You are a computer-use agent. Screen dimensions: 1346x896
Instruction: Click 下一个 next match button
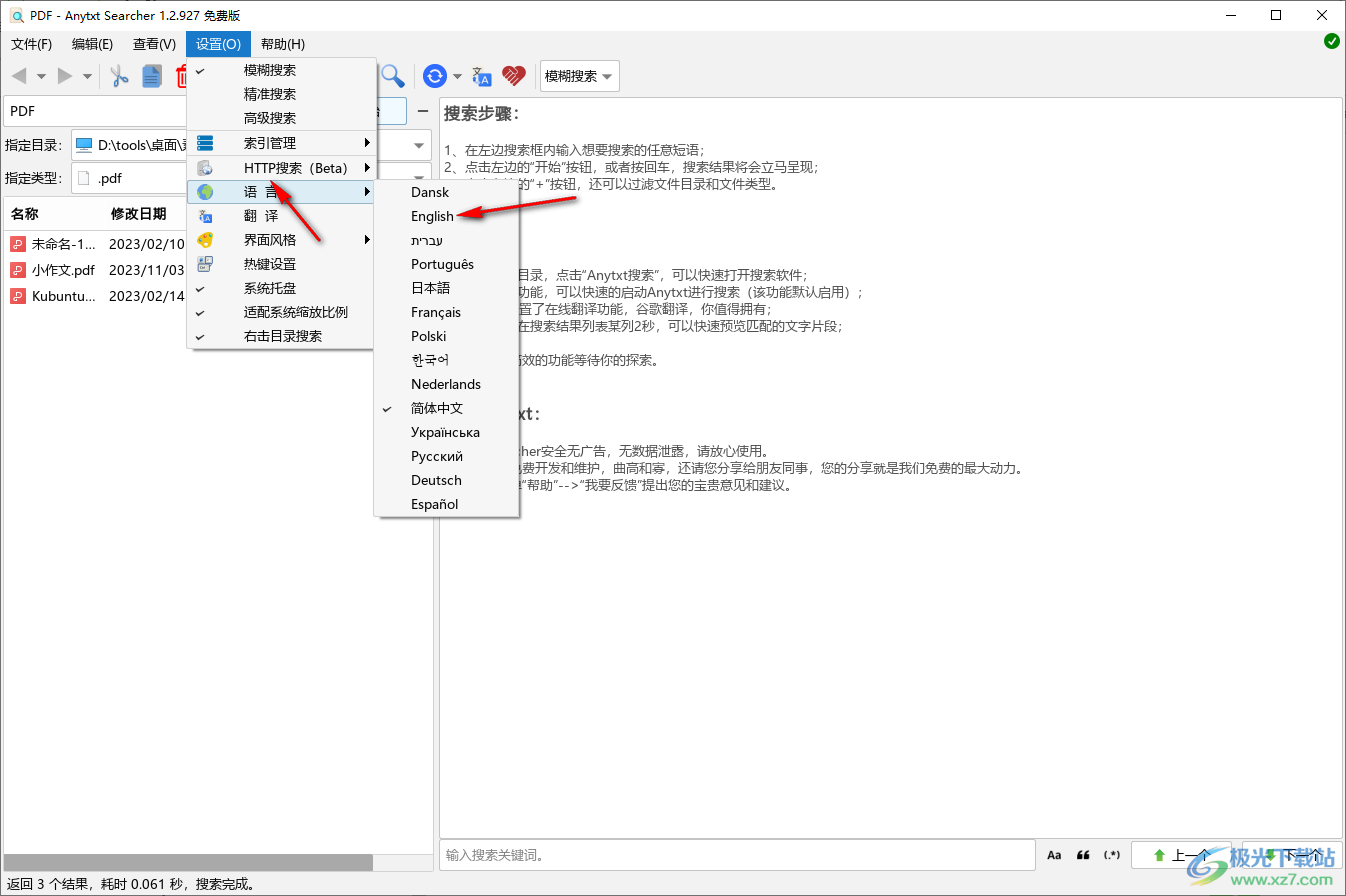point(1291,855)
